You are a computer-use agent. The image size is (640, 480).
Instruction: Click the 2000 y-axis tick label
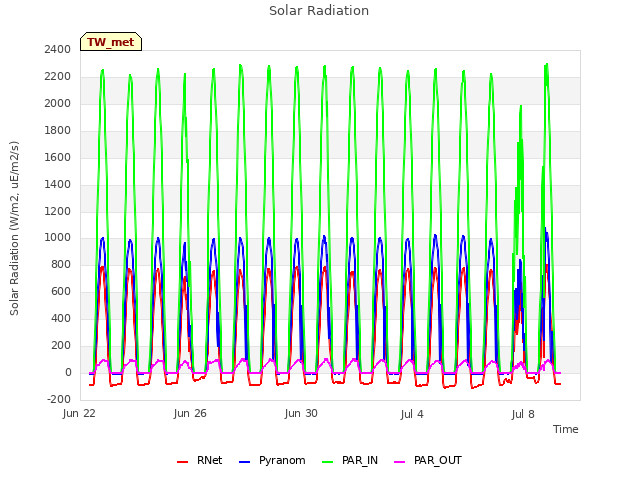coord(58,103)
